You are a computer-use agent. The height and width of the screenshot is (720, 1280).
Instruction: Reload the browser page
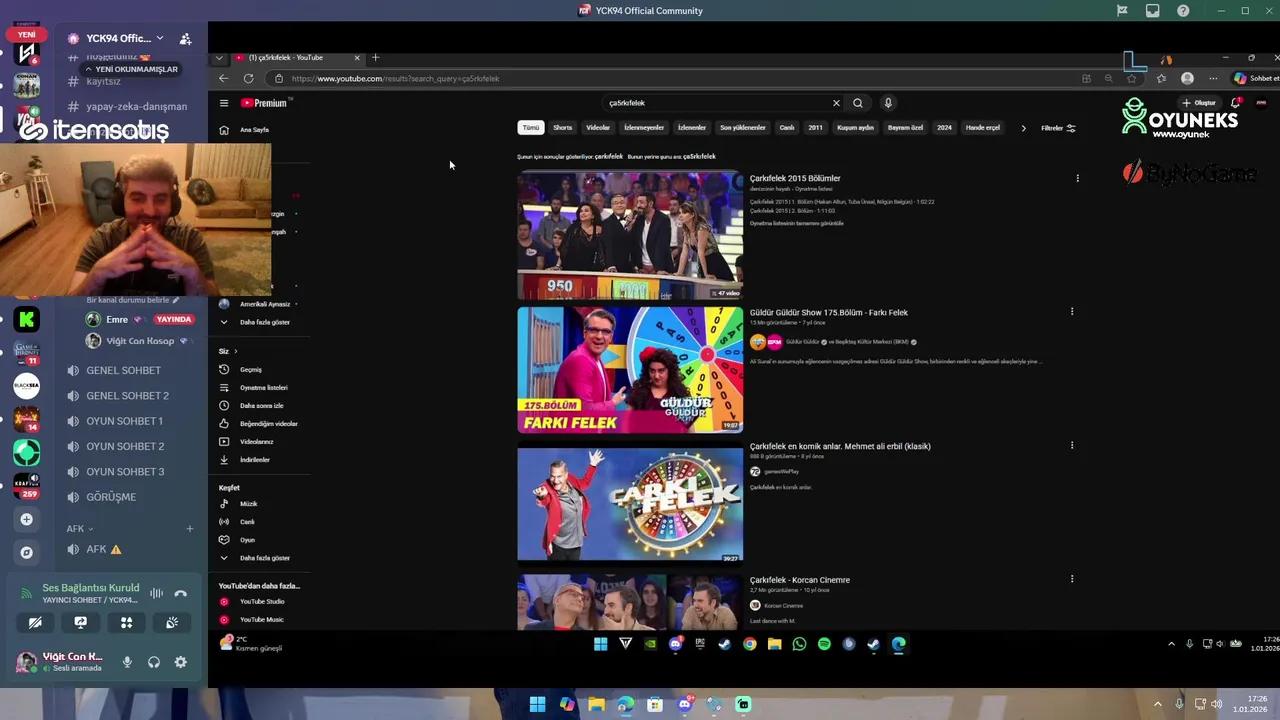(248, 78)
